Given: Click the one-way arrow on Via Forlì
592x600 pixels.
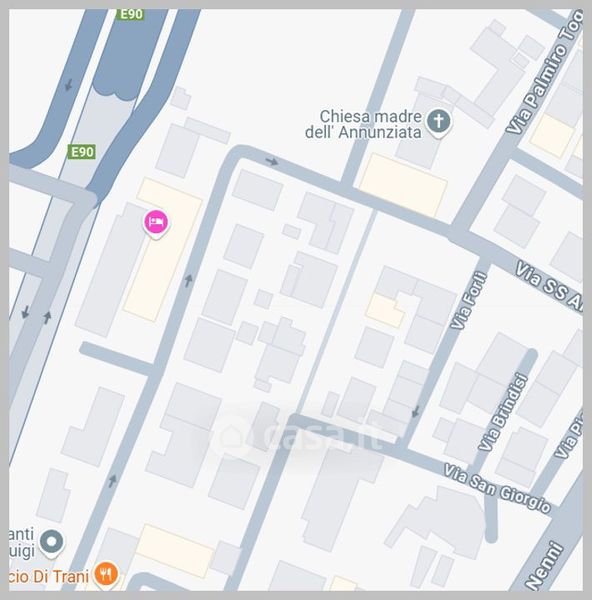Looking at the screenshot, I should [x=416, y=412].
